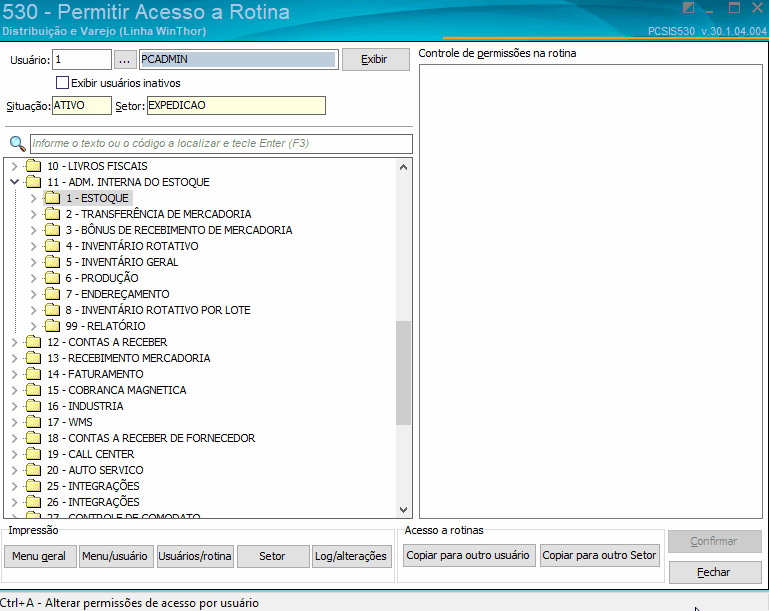Click folder icon of 25 - INTEGRAÇÕES
Screen dimensions: 769x611
tap(33, 486)
